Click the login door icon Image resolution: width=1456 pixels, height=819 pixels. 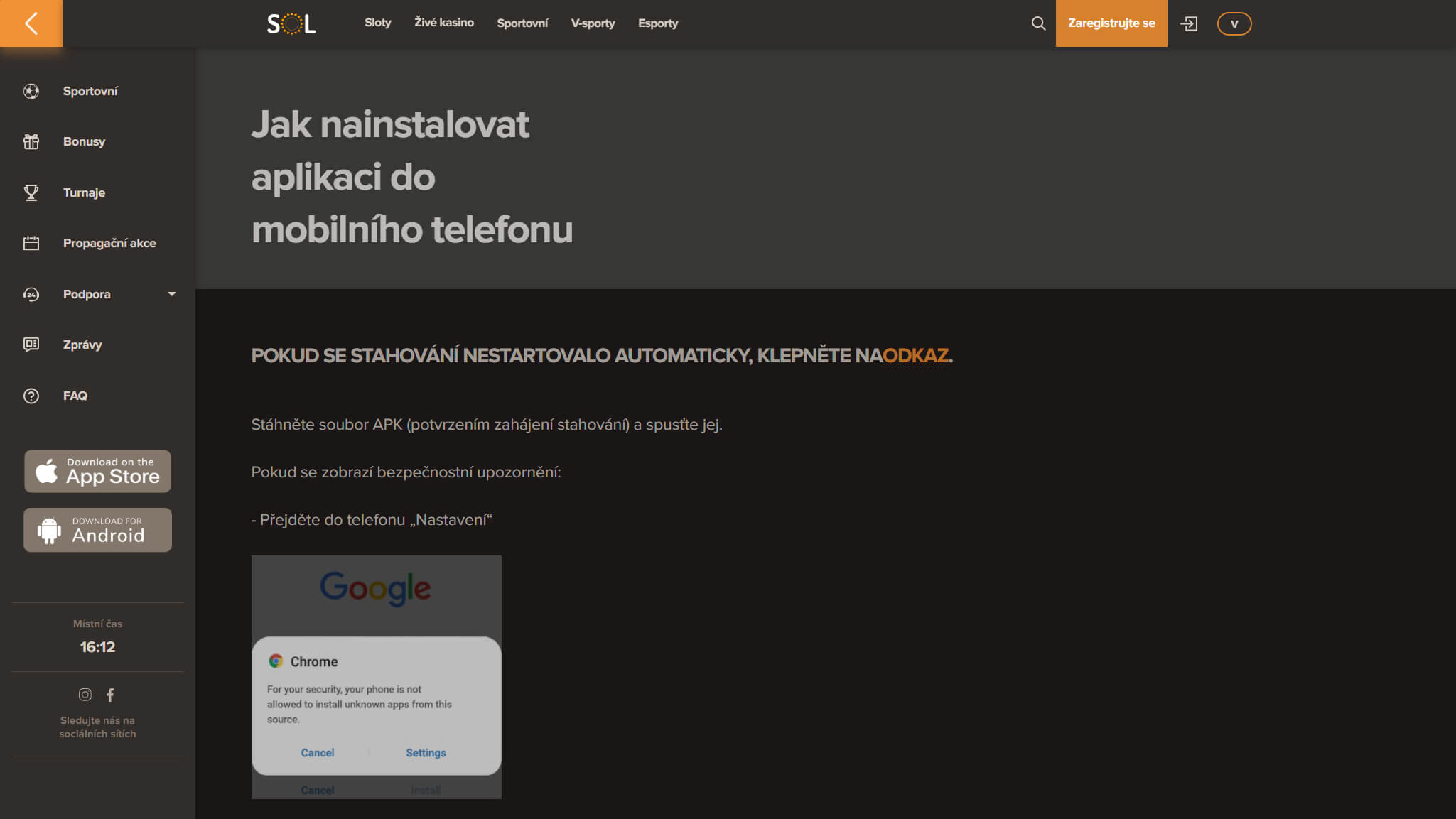1189,23
